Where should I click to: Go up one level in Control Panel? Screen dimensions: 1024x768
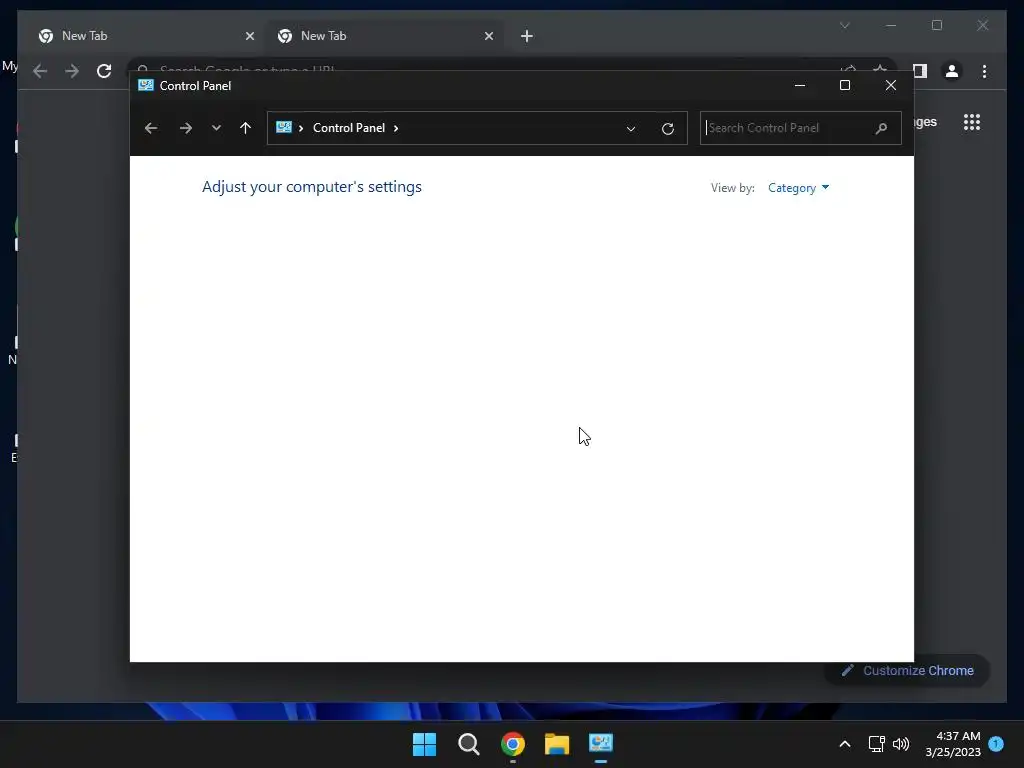246,128
